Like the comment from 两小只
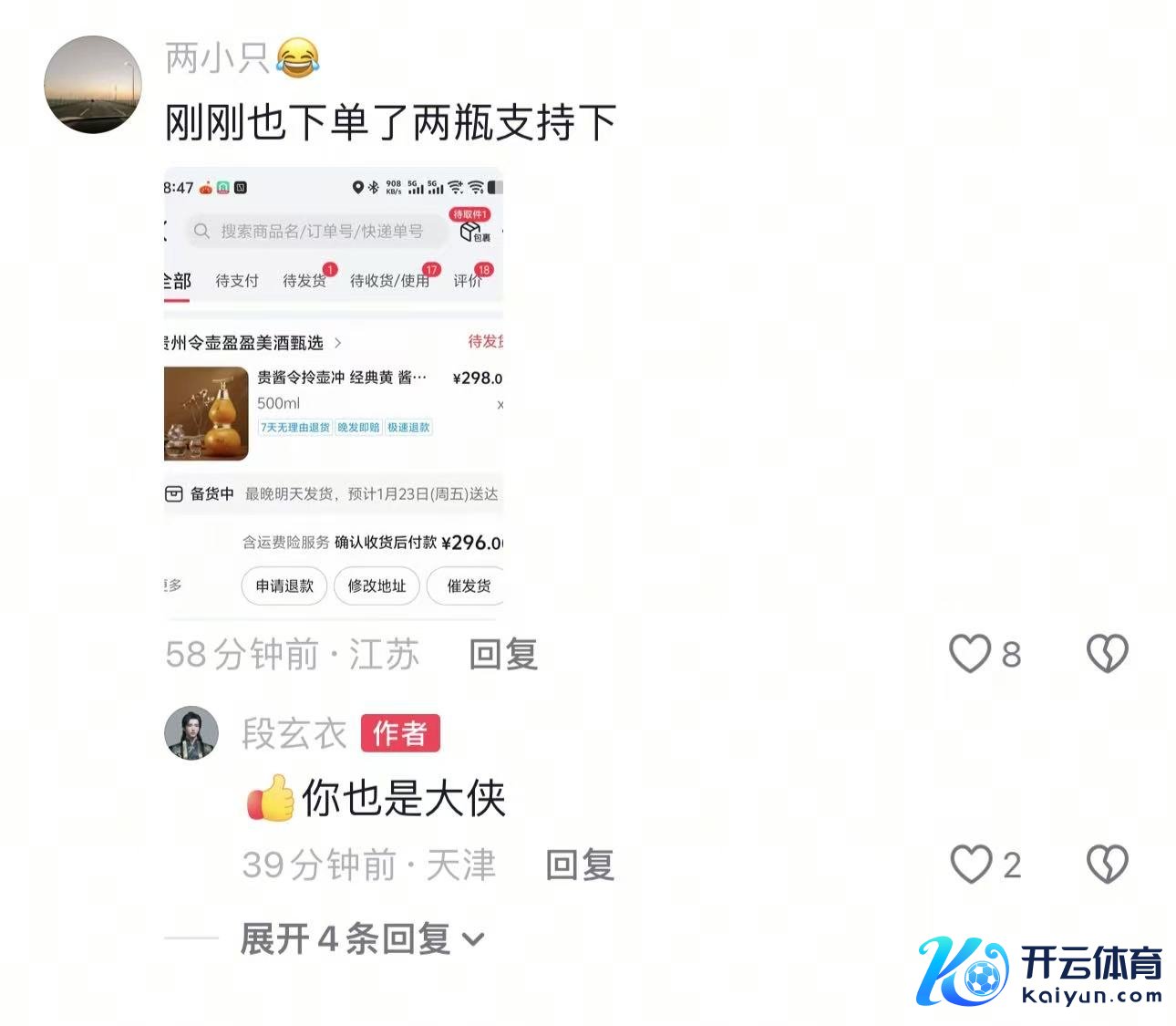 [970, 654]
